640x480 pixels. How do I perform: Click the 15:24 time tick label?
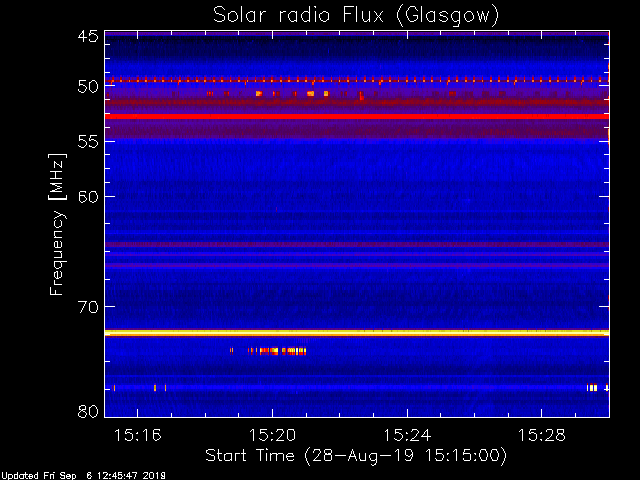tap(407, 435)
